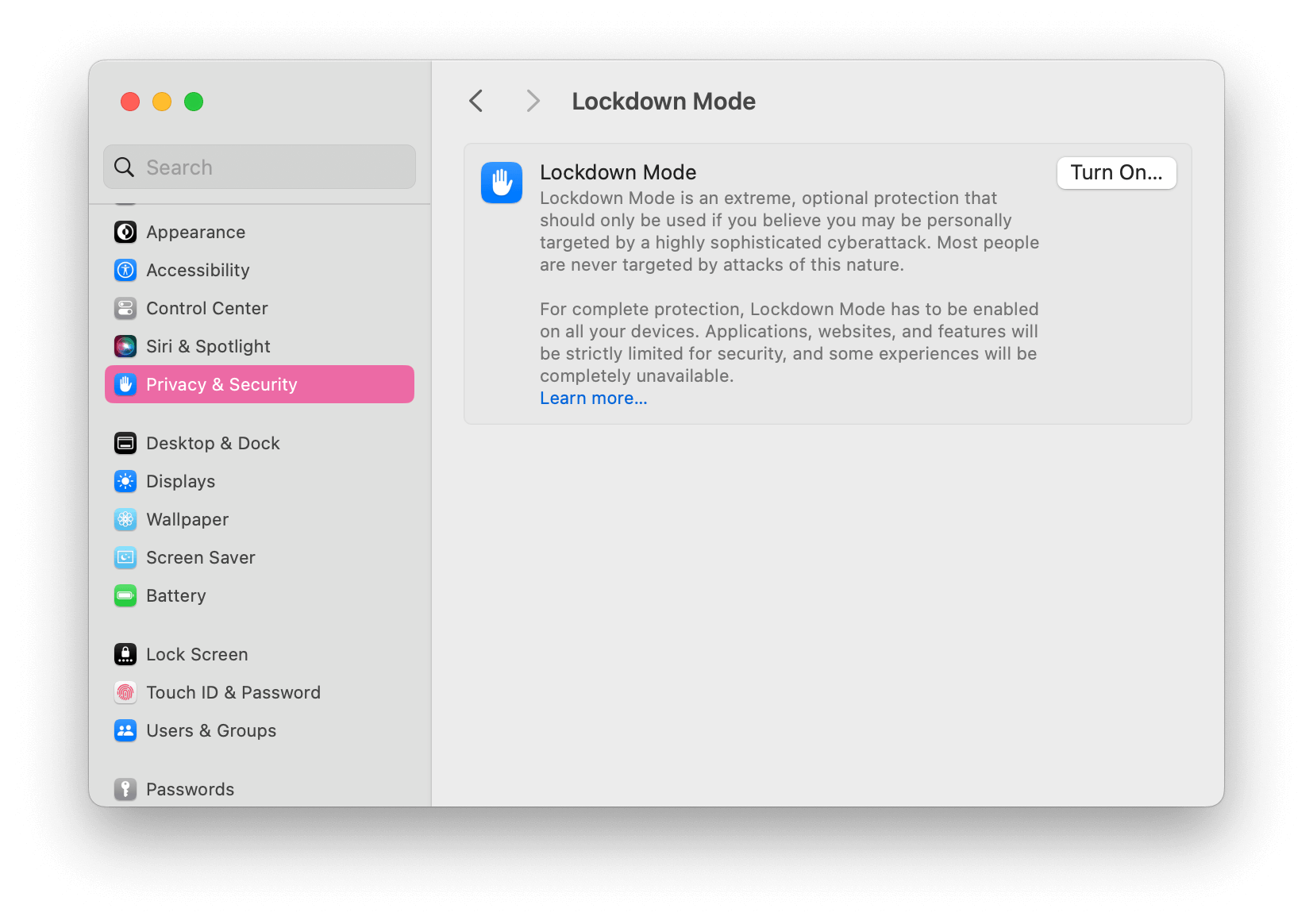Open Touch ID & Password label
Image resolution: width=1313 pixels, height=924 pixels.
(233, 692)
